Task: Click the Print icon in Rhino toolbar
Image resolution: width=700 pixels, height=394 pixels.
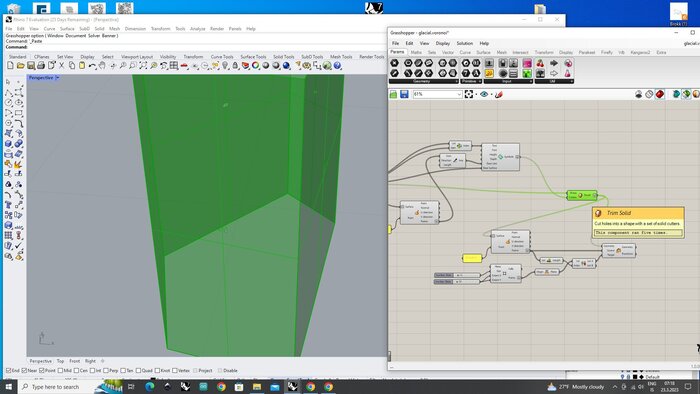Action: tap(41, 66)
